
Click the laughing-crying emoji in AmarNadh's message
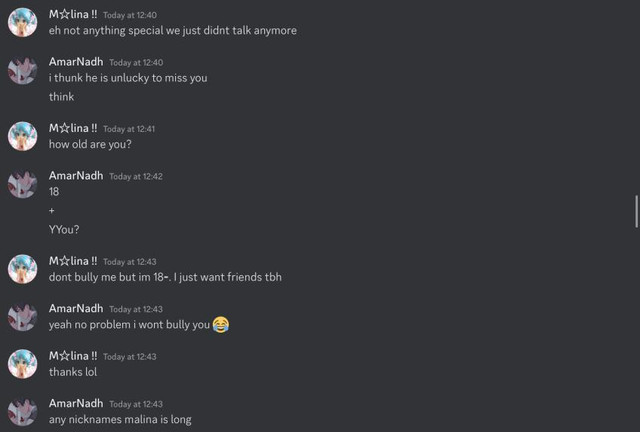point(221,325)
